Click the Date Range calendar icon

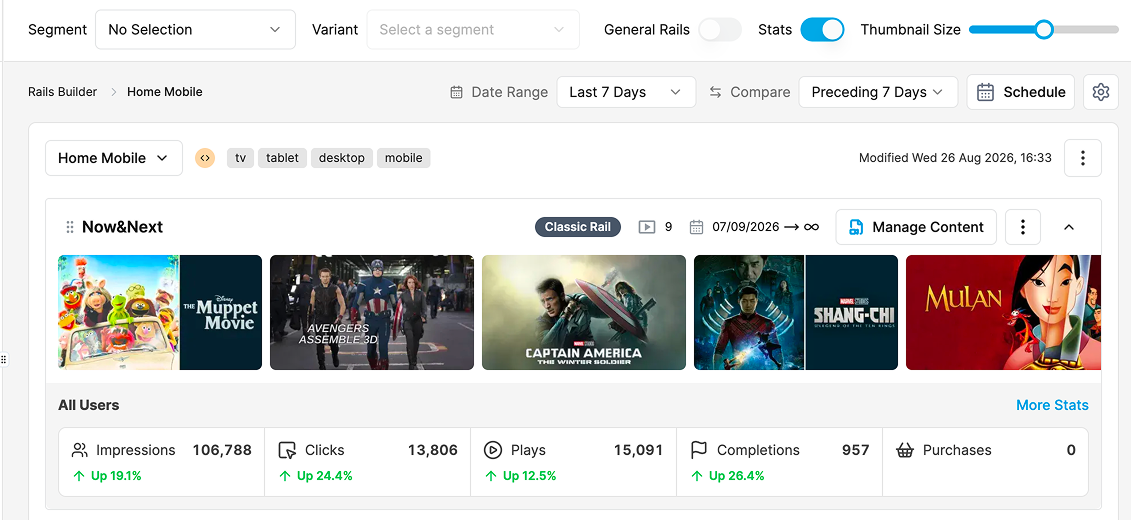coord(457,92)
